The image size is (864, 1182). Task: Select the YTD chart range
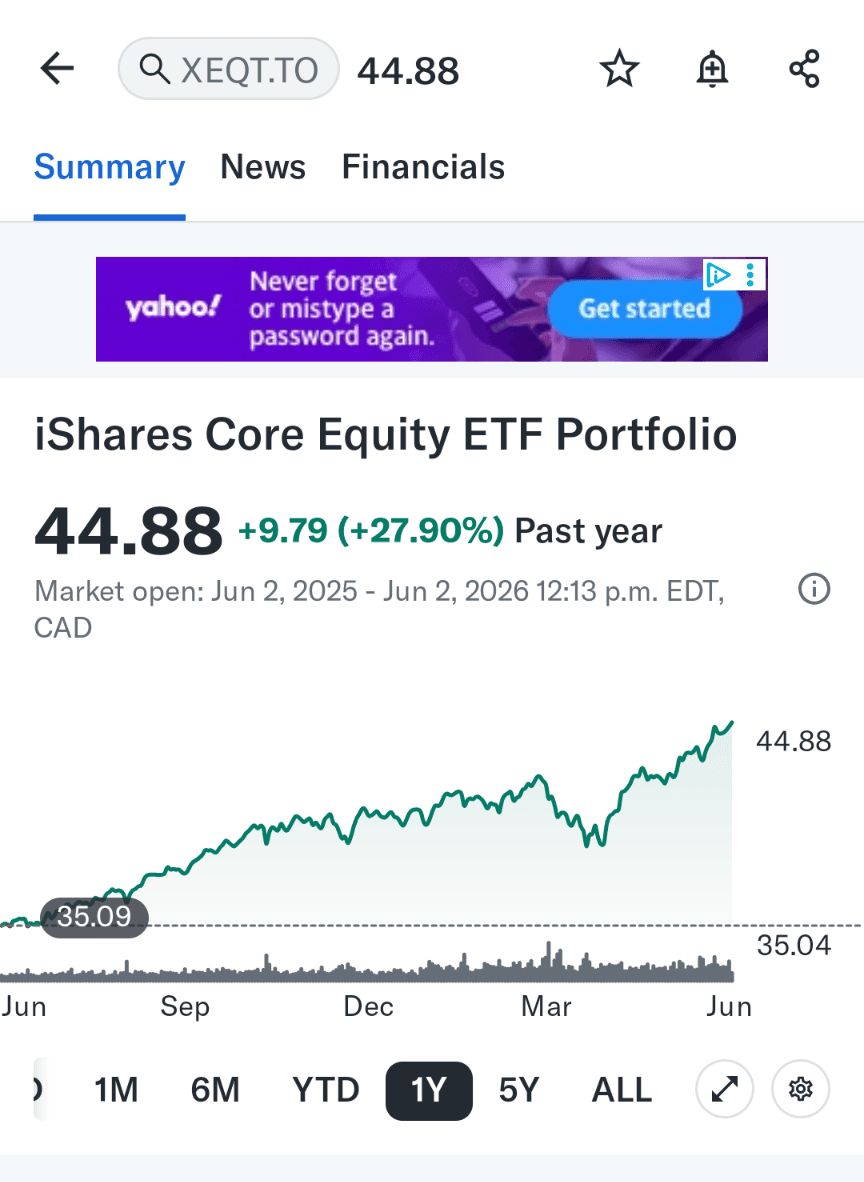[x=326, y=1090]
